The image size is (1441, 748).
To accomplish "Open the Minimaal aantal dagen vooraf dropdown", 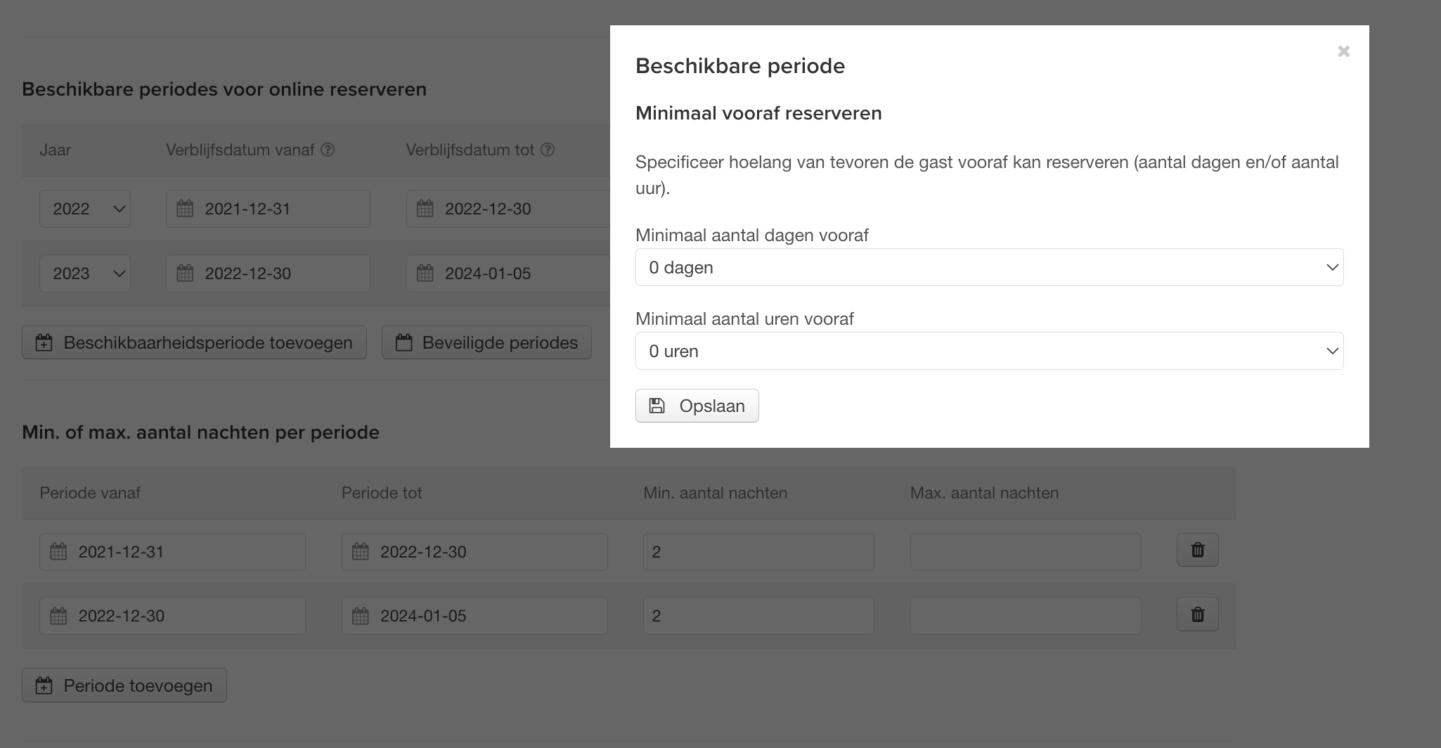I will coord(988,267).
